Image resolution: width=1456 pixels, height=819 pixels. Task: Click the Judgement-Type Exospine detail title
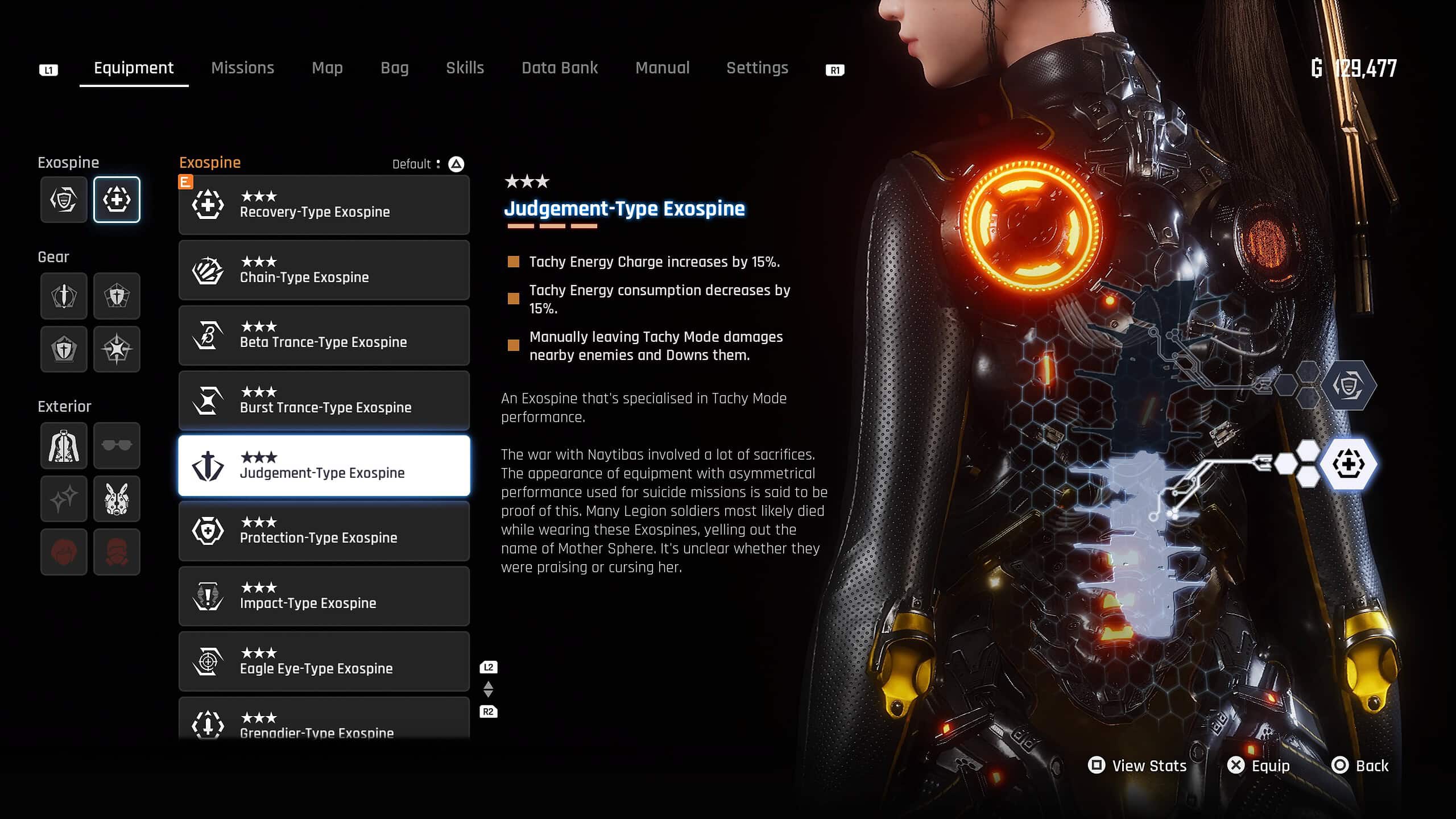pos(624,209)
